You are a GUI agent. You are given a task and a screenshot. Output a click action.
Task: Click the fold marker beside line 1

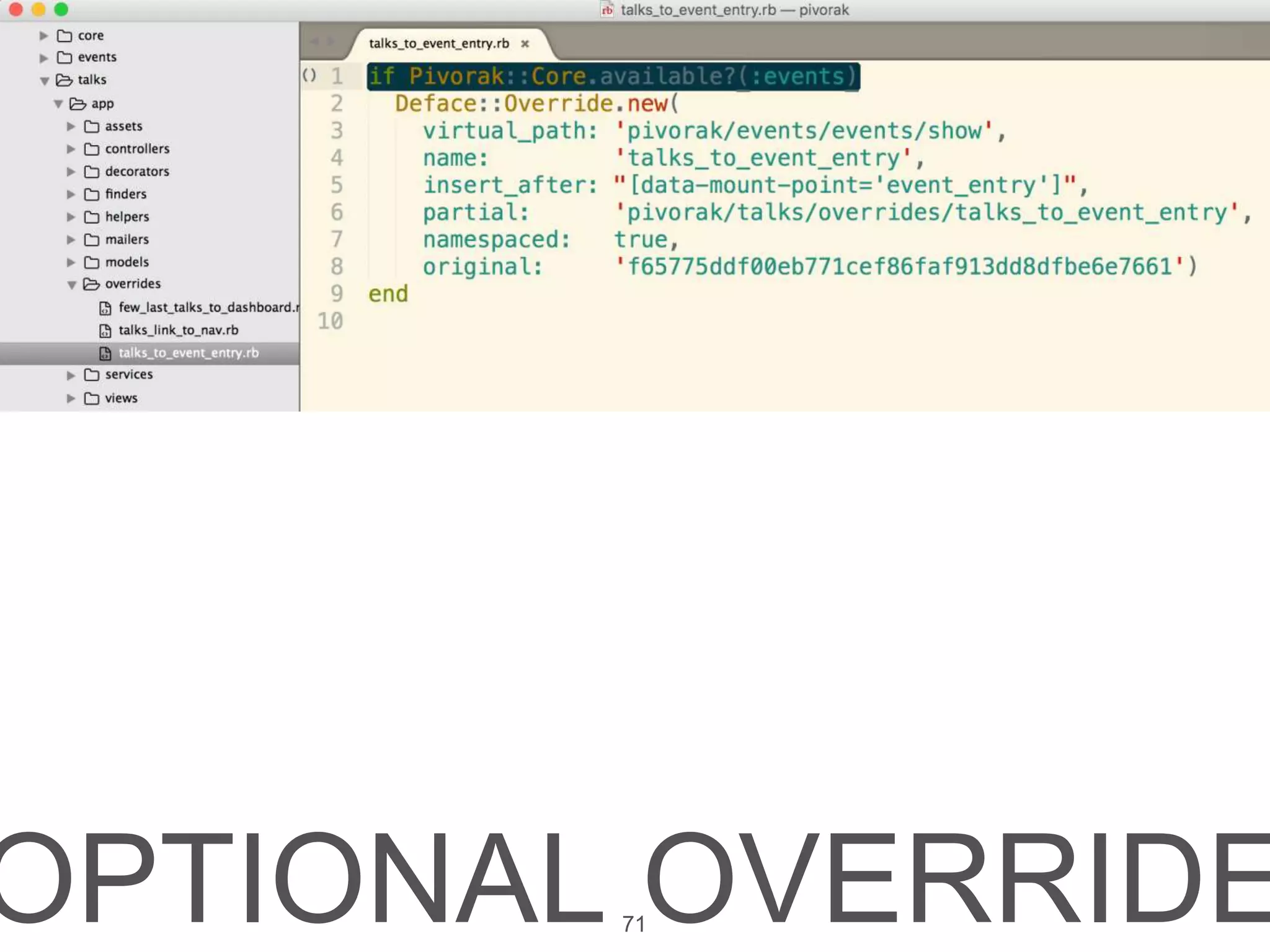point(309,76)
